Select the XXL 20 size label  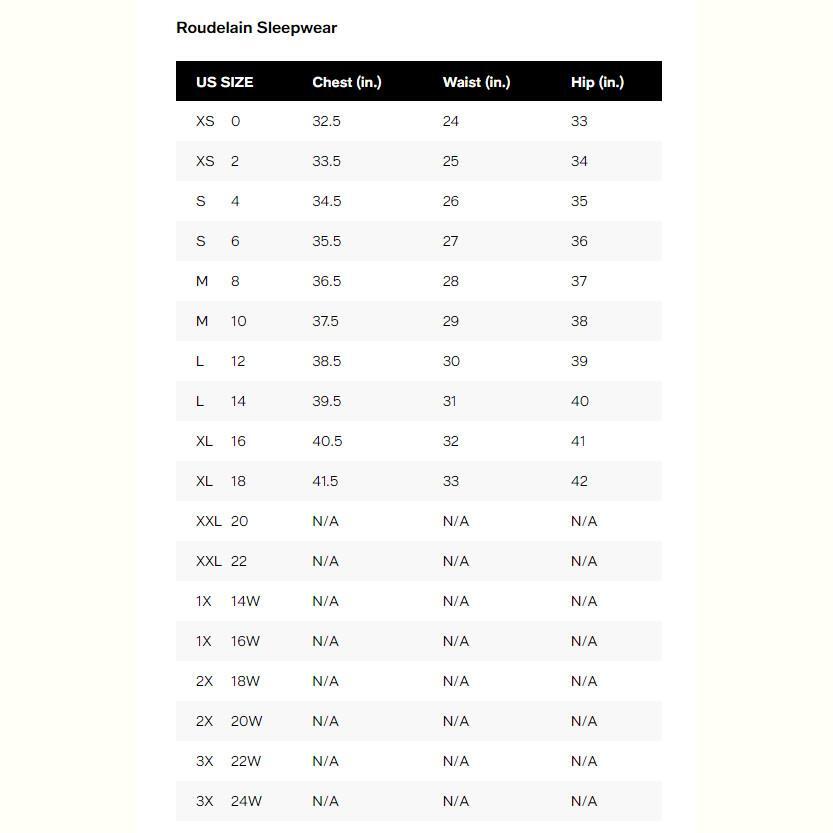pyautogui.click(x=222, y=521)
